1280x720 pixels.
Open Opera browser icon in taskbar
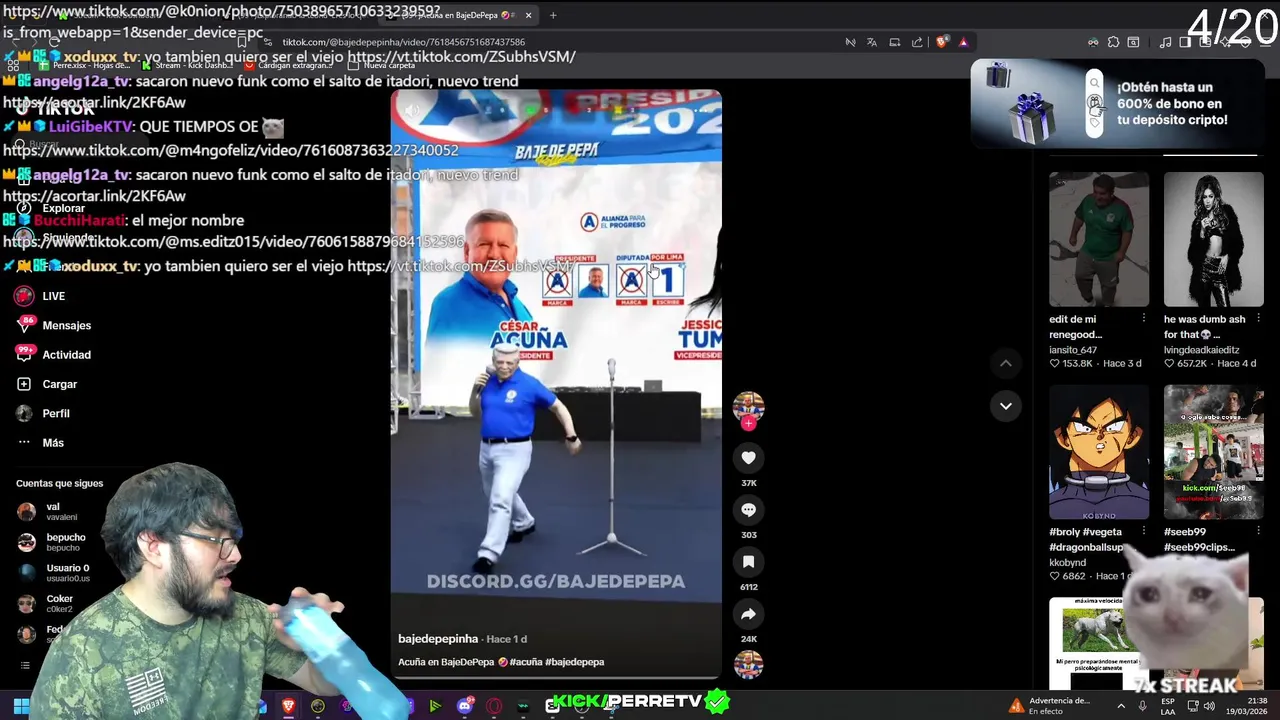point(493,706)
